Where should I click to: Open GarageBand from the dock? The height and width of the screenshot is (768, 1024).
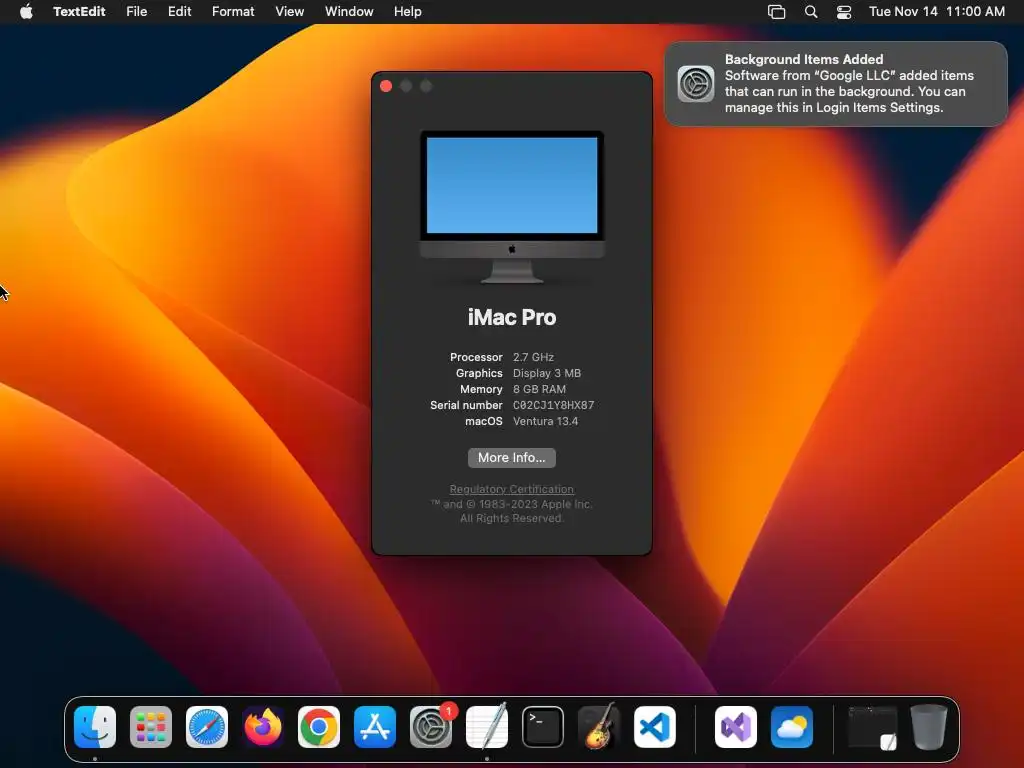pos(599,726)
